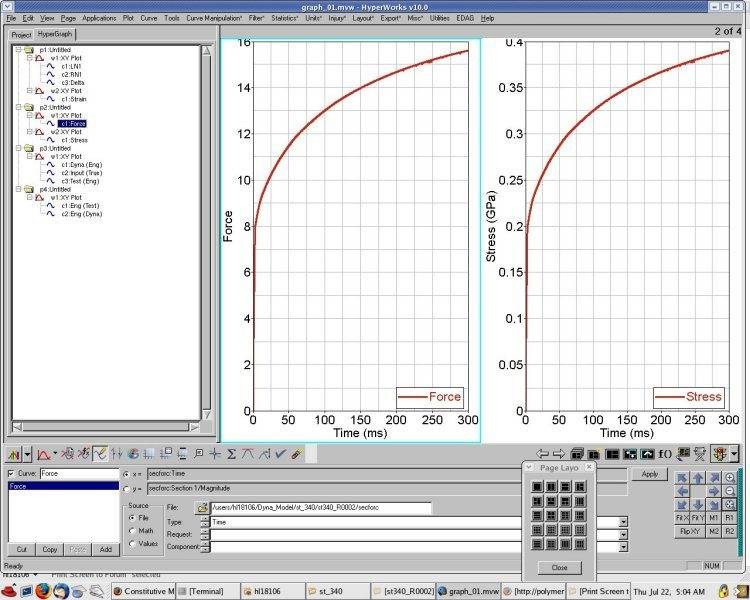The image size is (750, 600).
Task: Click the Fit X button
Action: [682, 518]
